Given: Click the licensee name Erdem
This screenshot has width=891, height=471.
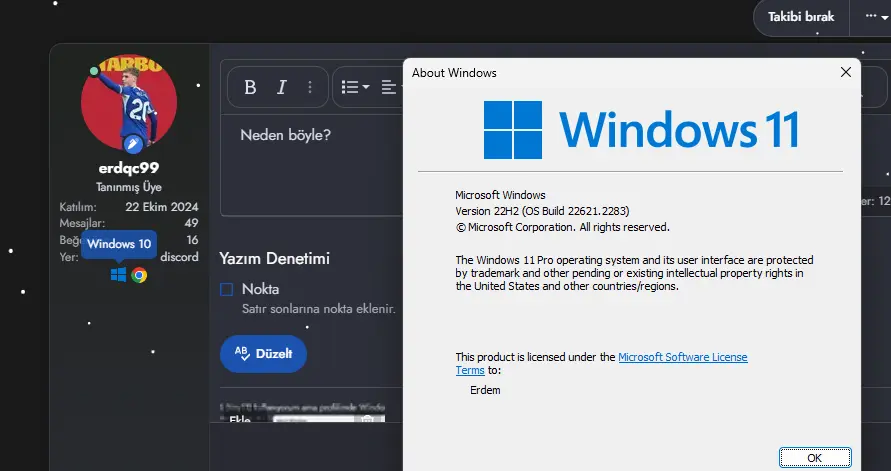Looking at the screenshot, I should point(485,390).
